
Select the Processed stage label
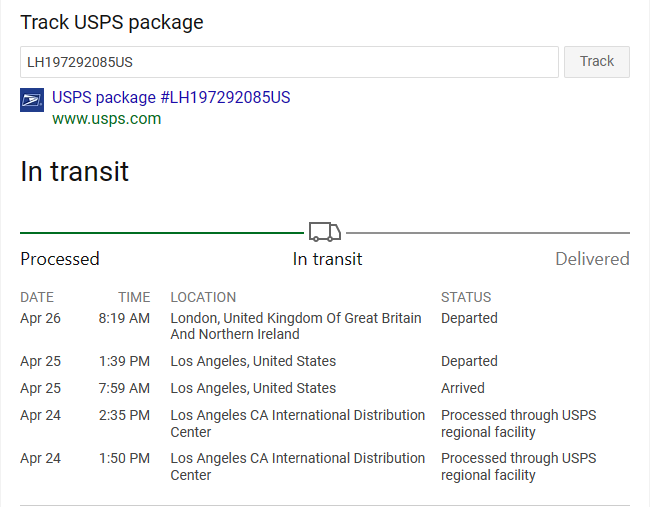[x=60, y=259]
